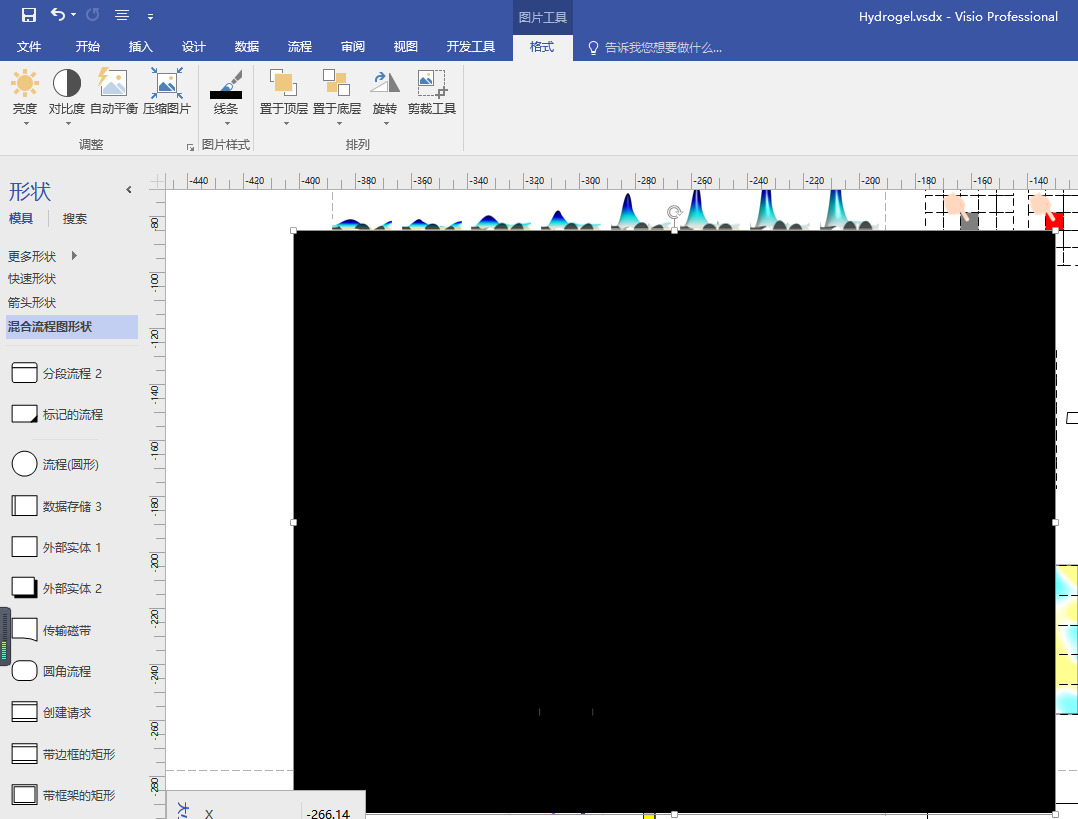The image size is (1078, 819).
Task: Select the 外部实体 1 shape
Action: pyautogui.click(x=57, y=547)
